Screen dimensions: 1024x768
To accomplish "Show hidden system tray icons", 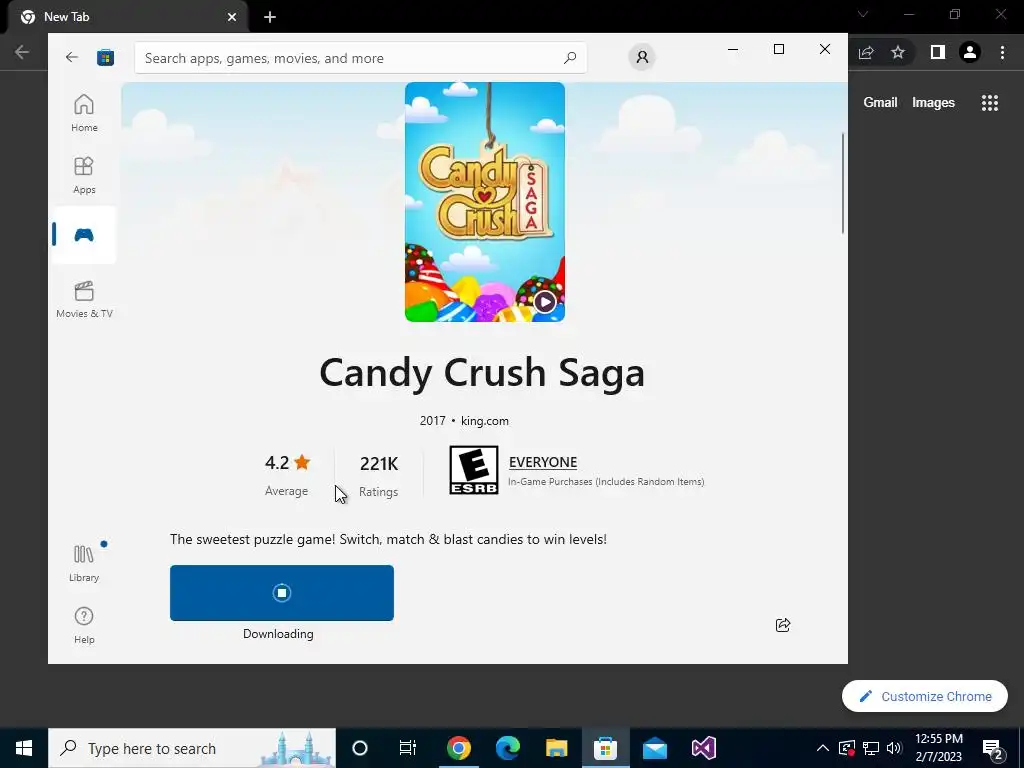I will tap(823, 748).
